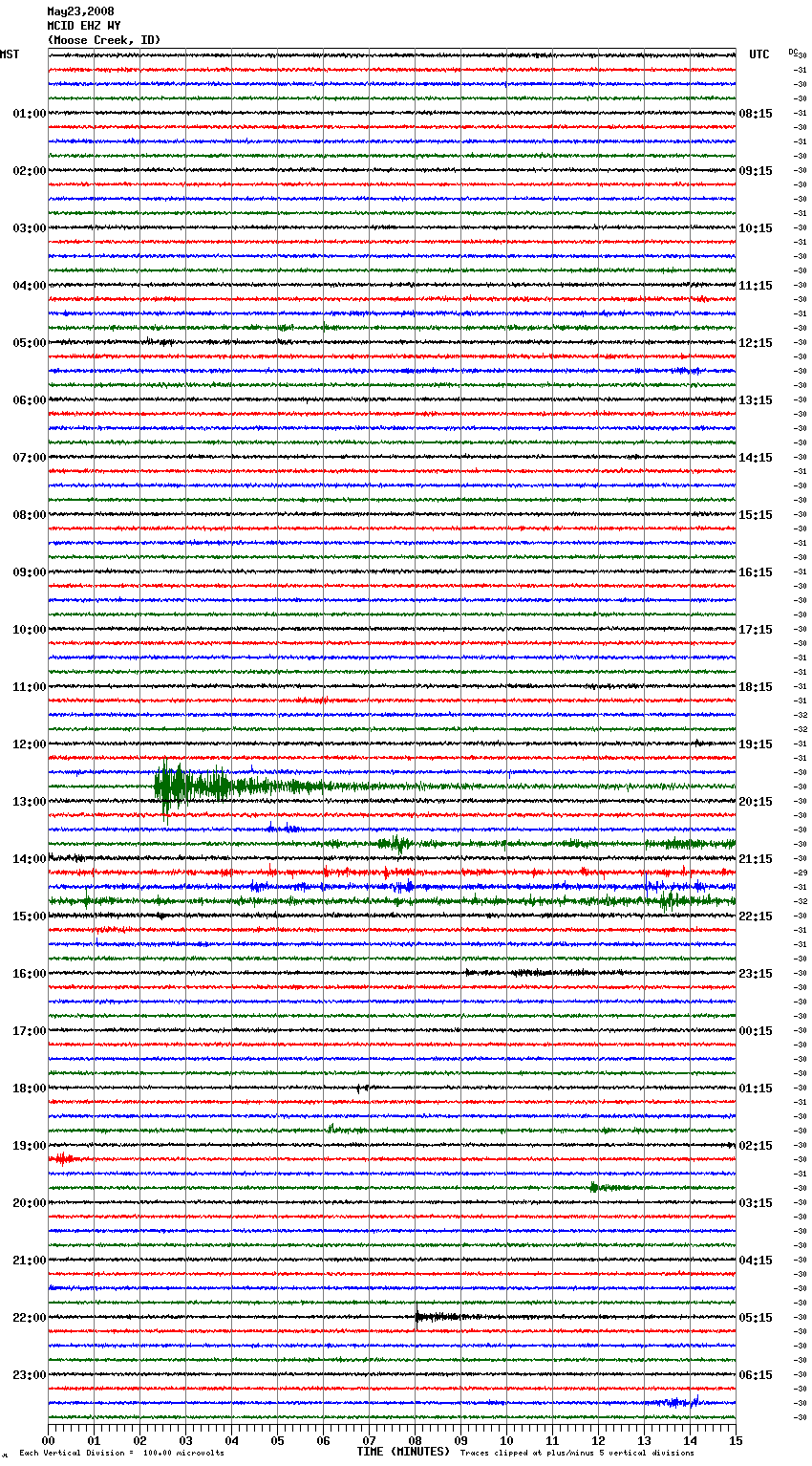Click the UTC timezone label
This screenshot has height=1466, width=812.
(759, 54)
